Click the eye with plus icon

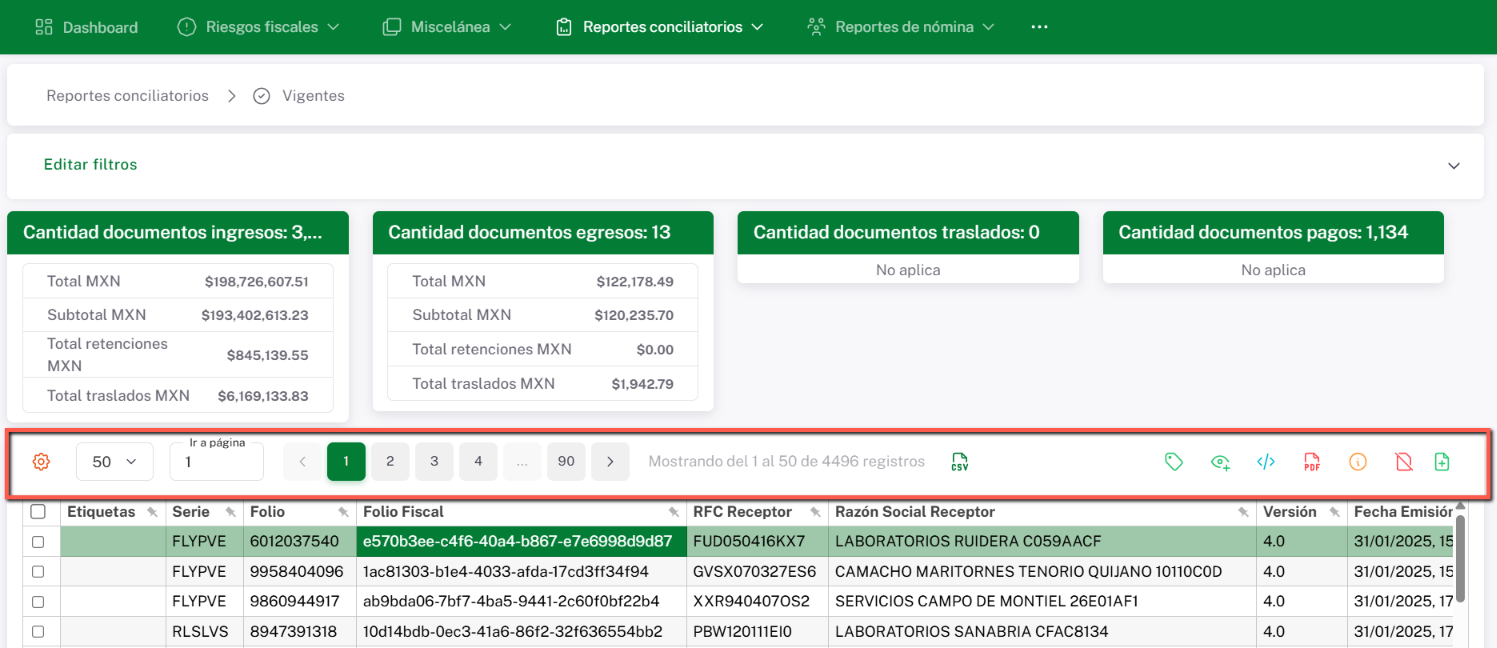(x=1220, y=462)
